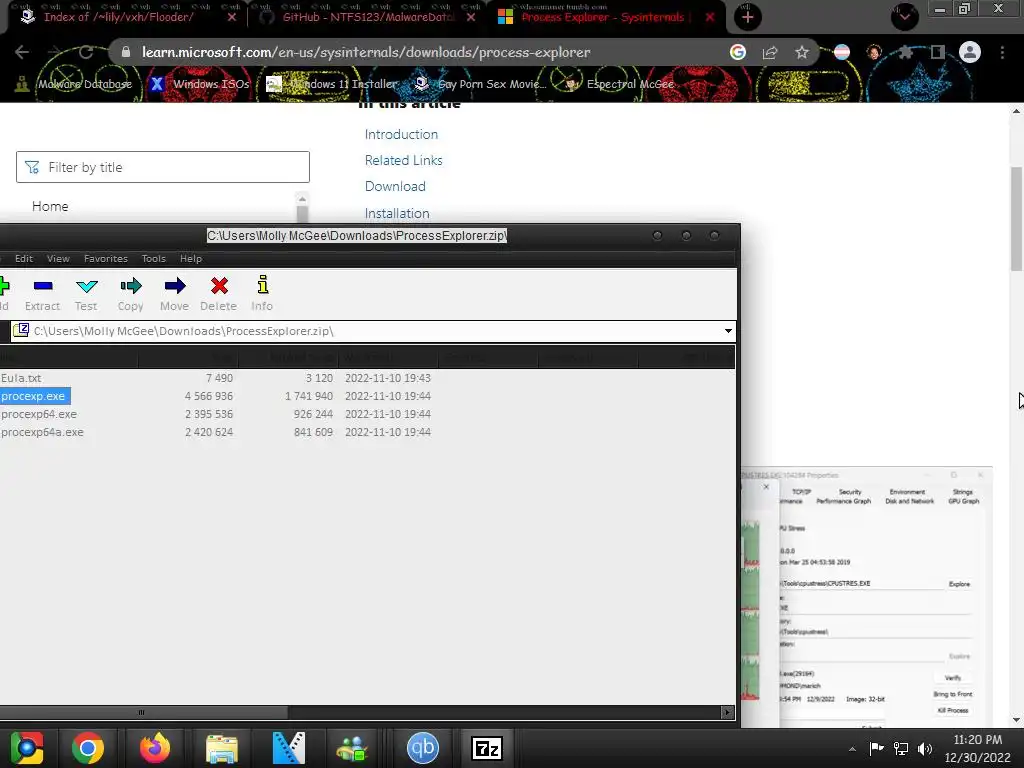Click the Google Chrome taskbar icon
The width and height of the screenshot is (1024, 768).
coord(88,748)
